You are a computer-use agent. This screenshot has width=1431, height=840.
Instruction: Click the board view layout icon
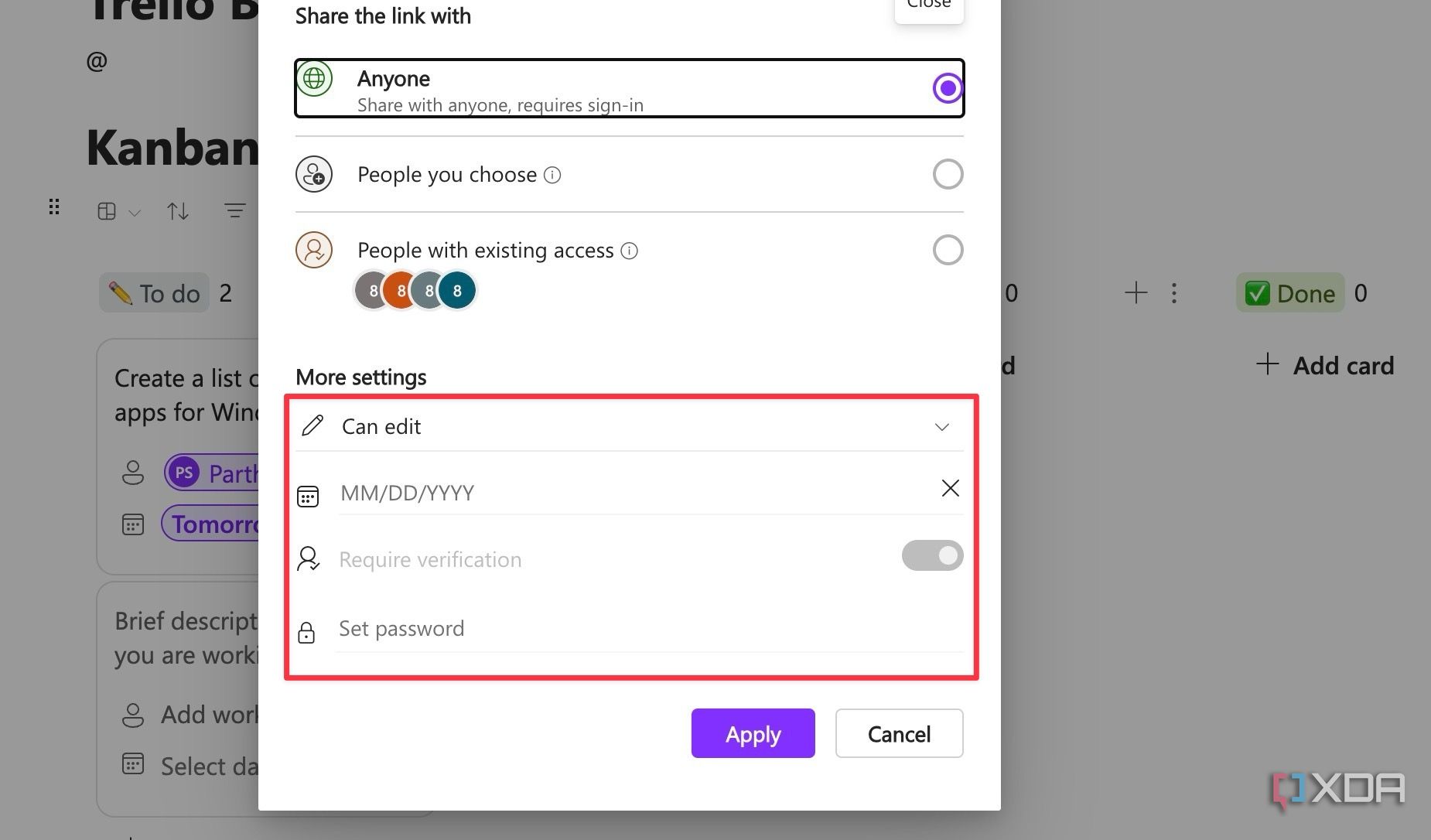click(108, 210)
